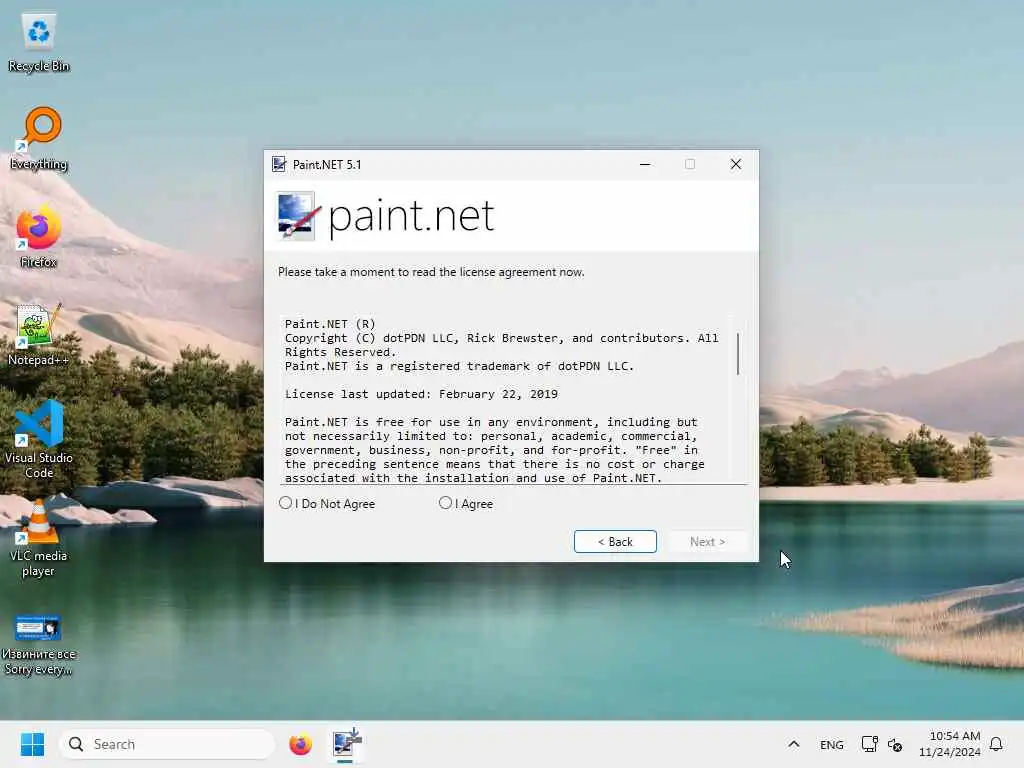Screen dimensions: 1024x768
Task: Launch the Everything search shortcut
Action: [x=39, y=139]
